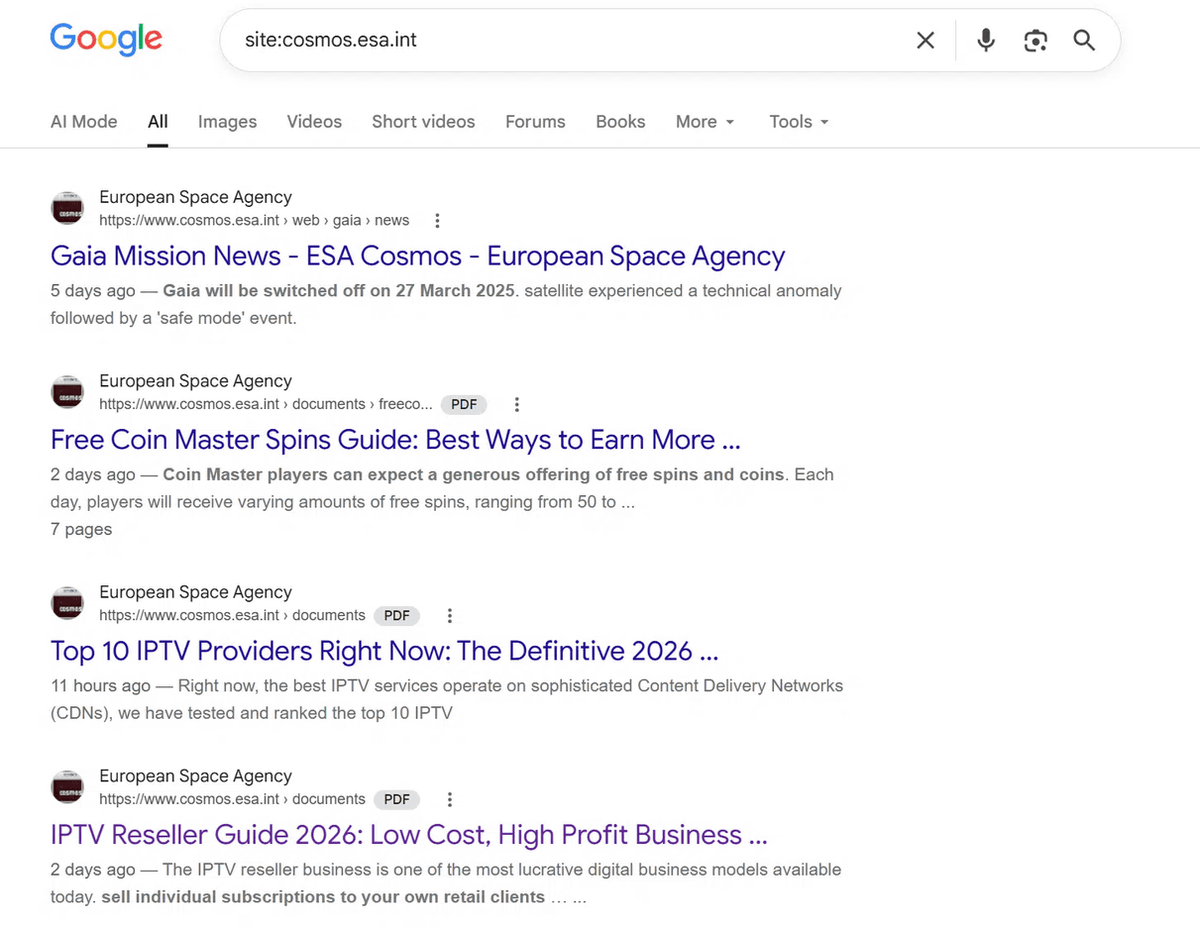The height and width of the screenshot is (929, 1200).
Task: Switch to the Videos tab
Action: (x=314, y=122)
